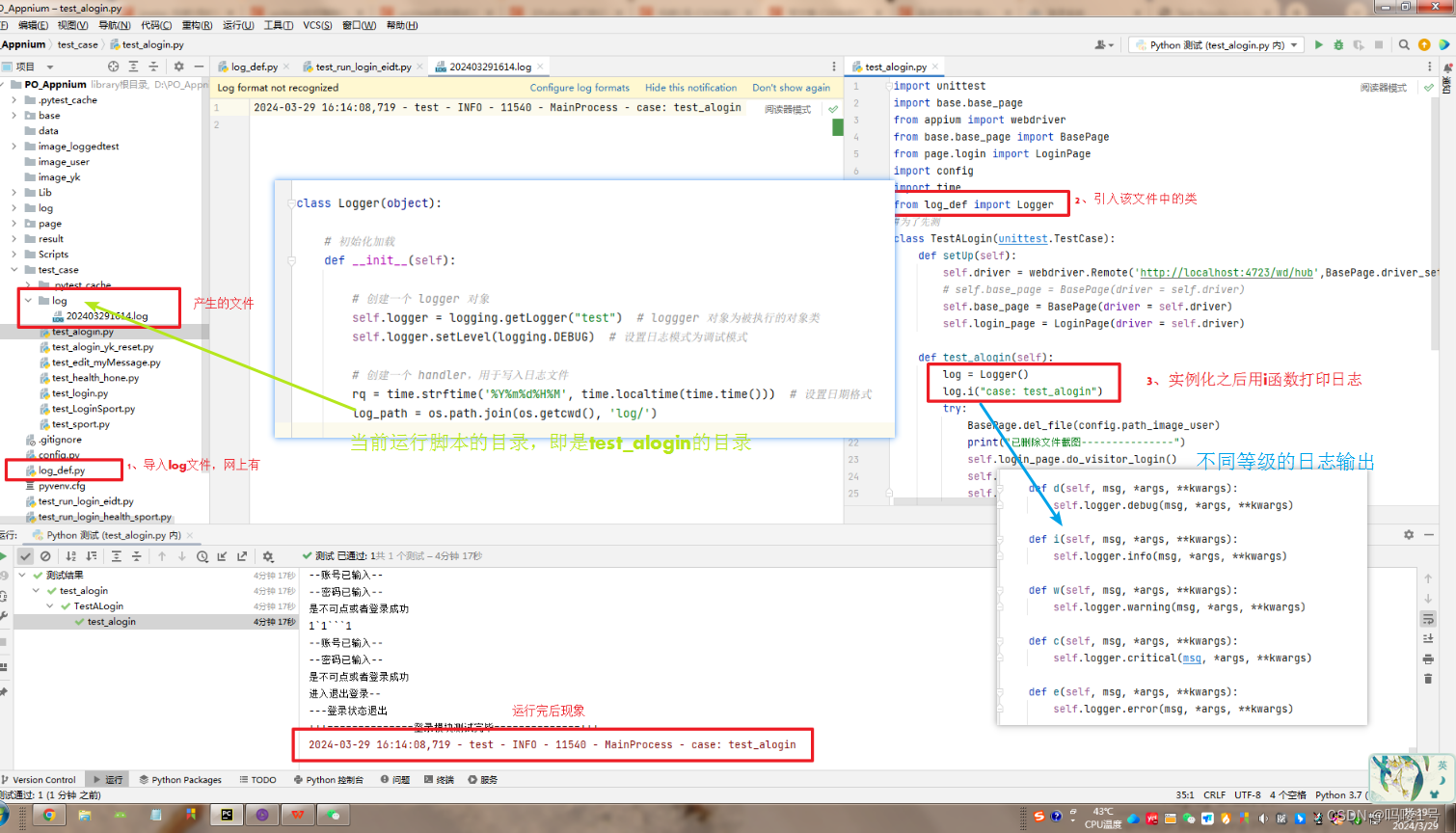Viewport: 1456px width, 833px height.
Task: Open notifications bell on right sidebar
Action: 1446,67
